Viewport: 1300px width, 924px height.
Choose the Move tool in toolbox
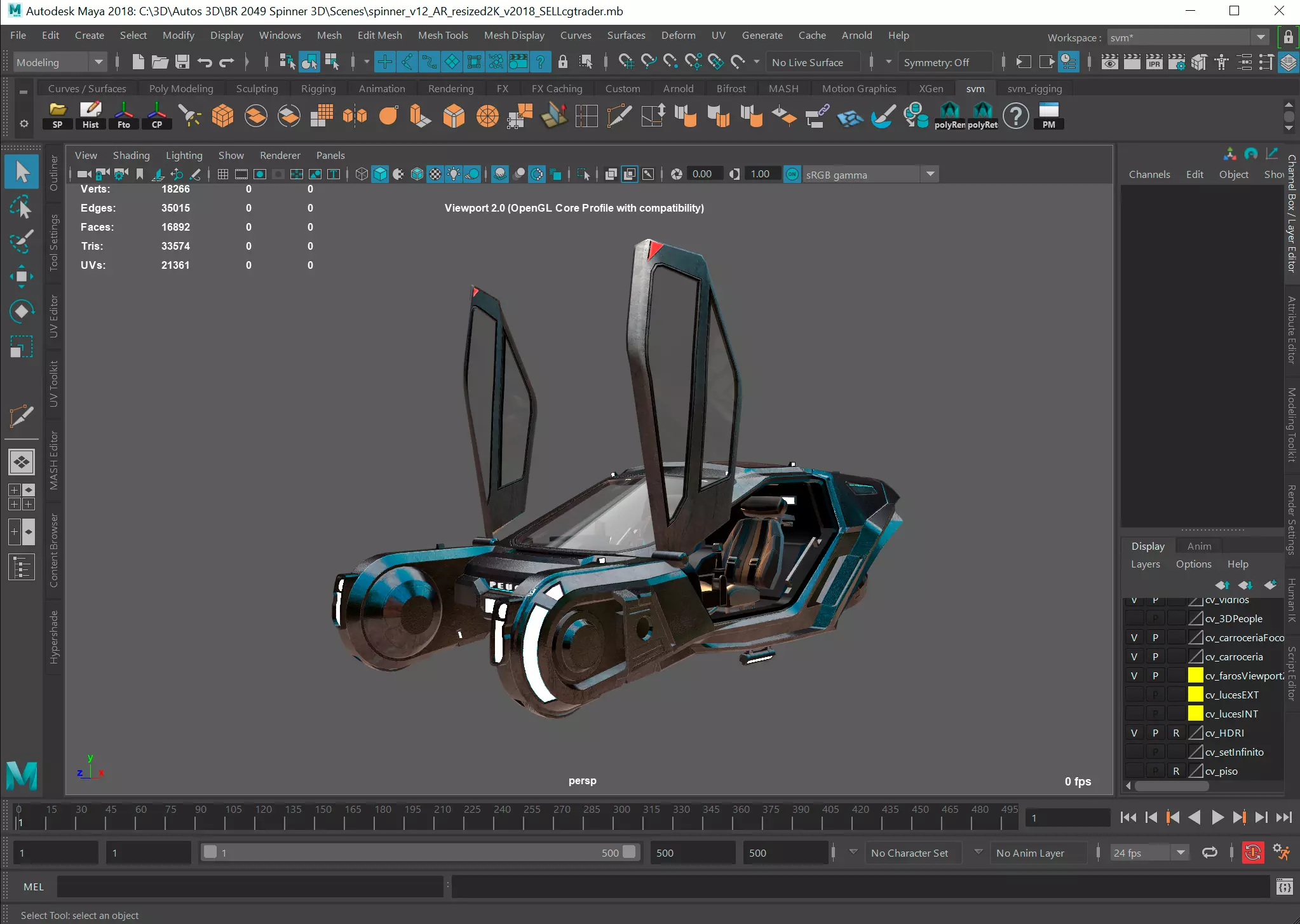tap(22, 276)
